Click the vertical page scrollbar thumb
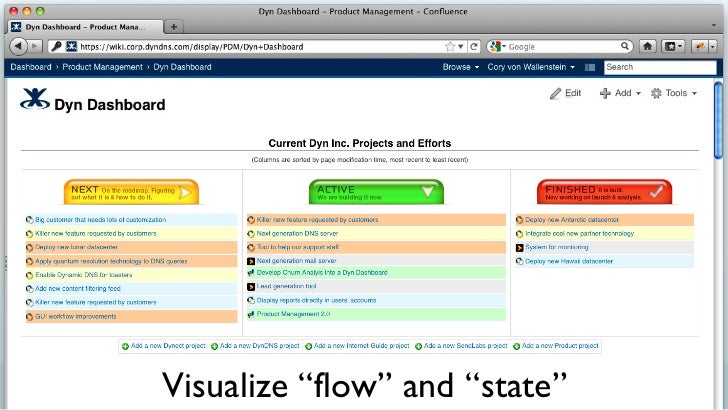 (x=718, y=120)
